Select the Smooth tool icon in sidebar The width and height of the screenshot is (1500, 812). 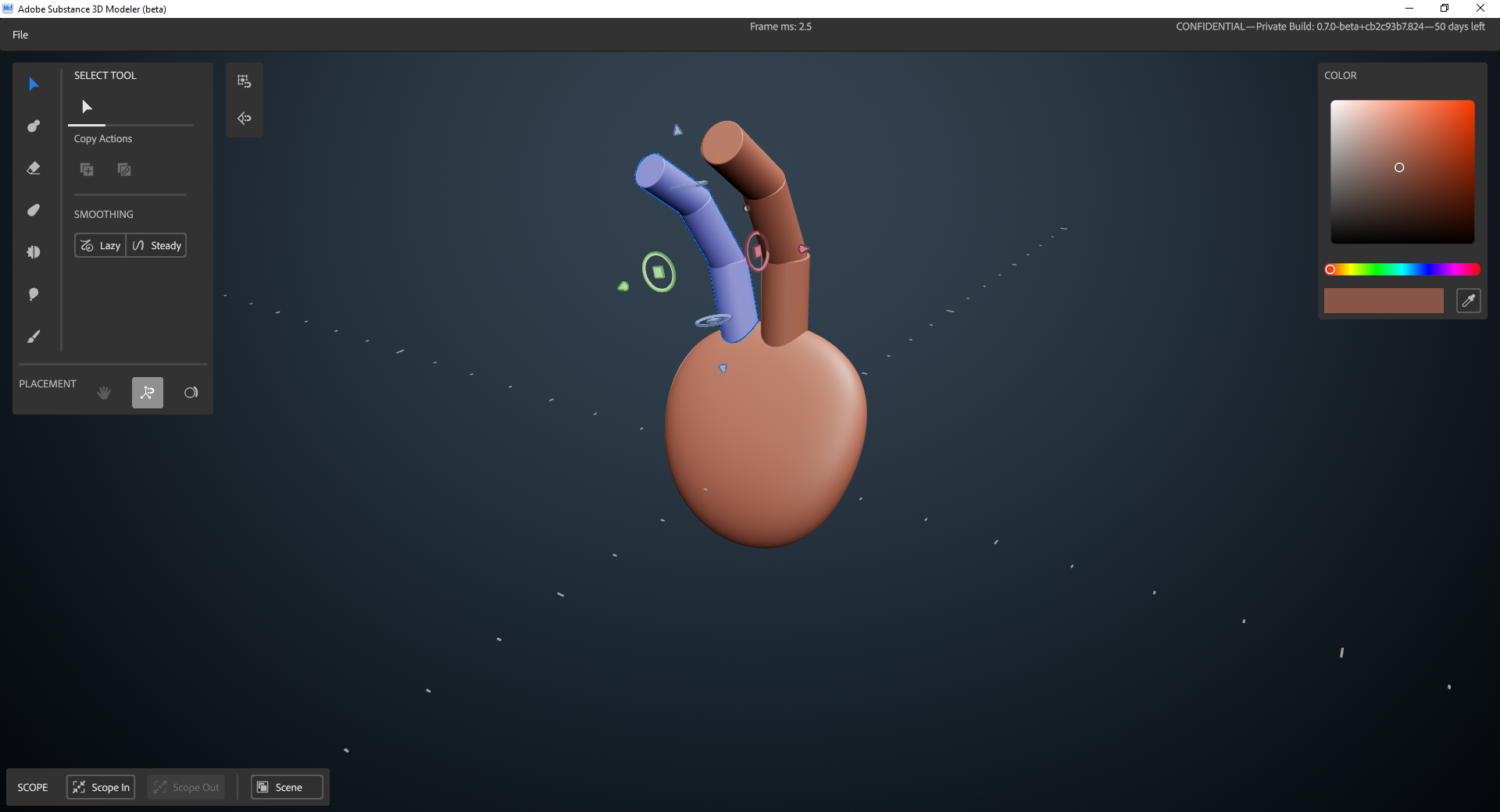34,210
